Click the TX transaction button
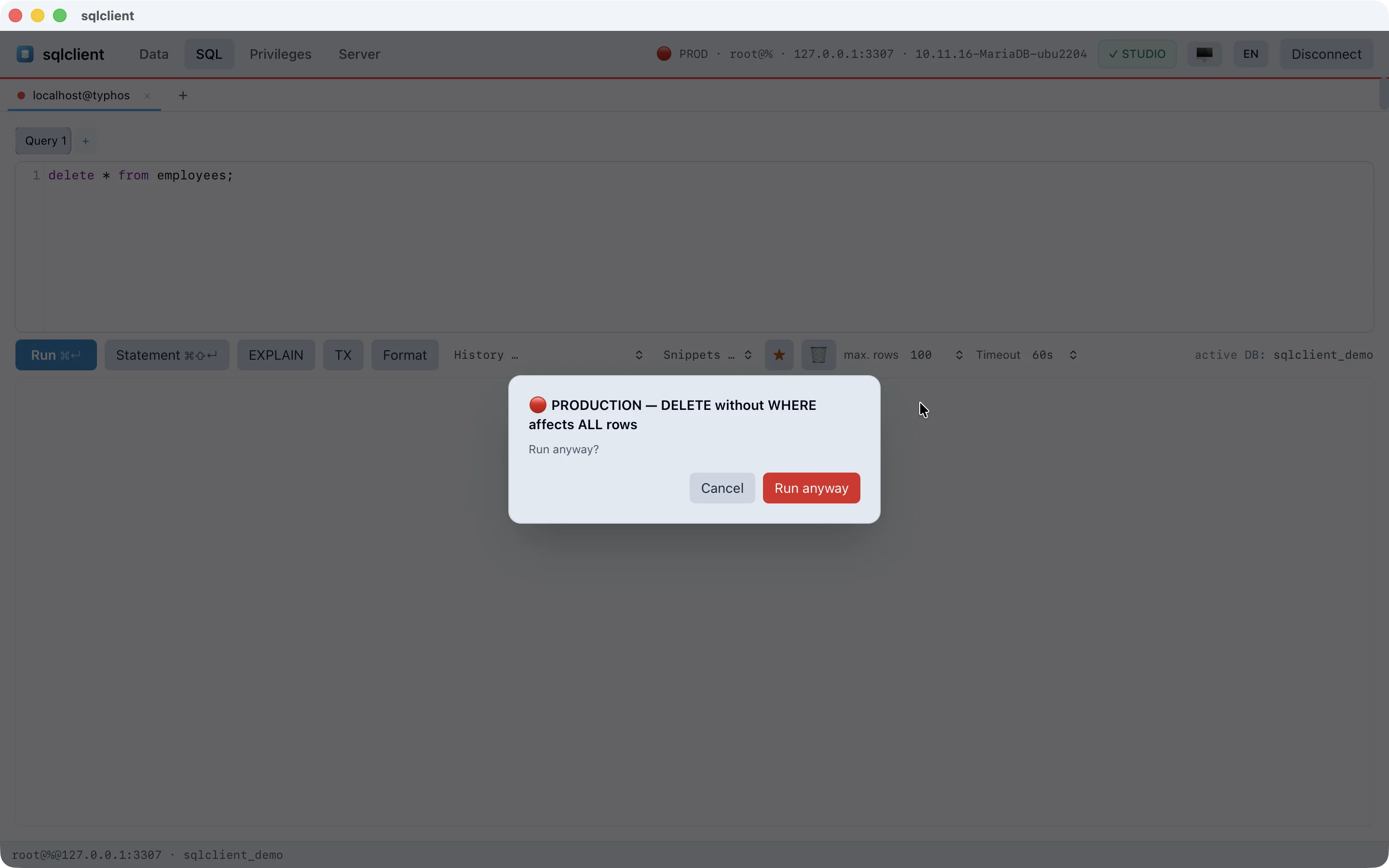 pyautogui.click(x=343, y=355)
